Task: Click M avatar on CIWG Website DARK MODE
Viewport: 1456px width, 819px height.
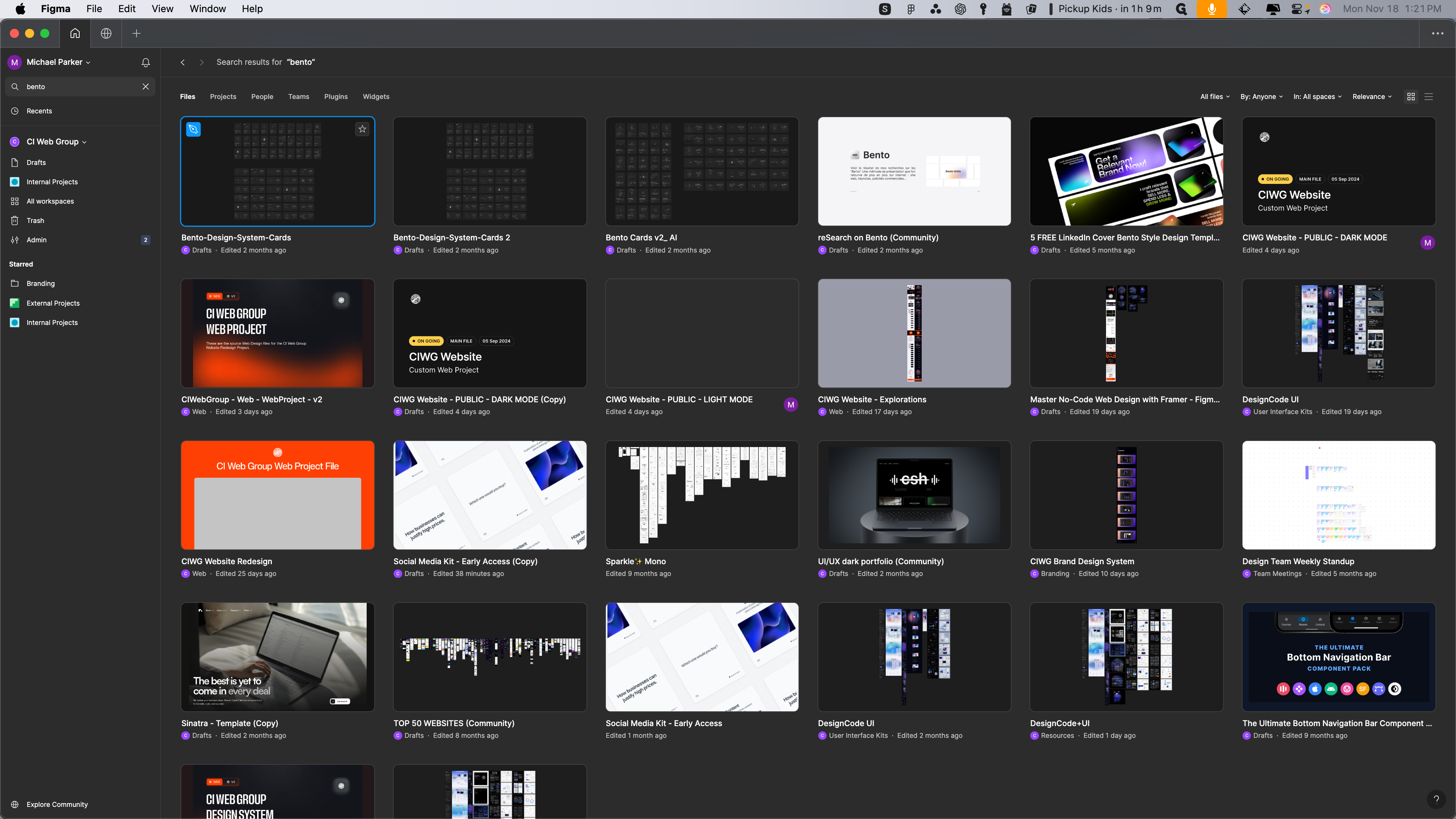Action: [x=1427, y=243]
